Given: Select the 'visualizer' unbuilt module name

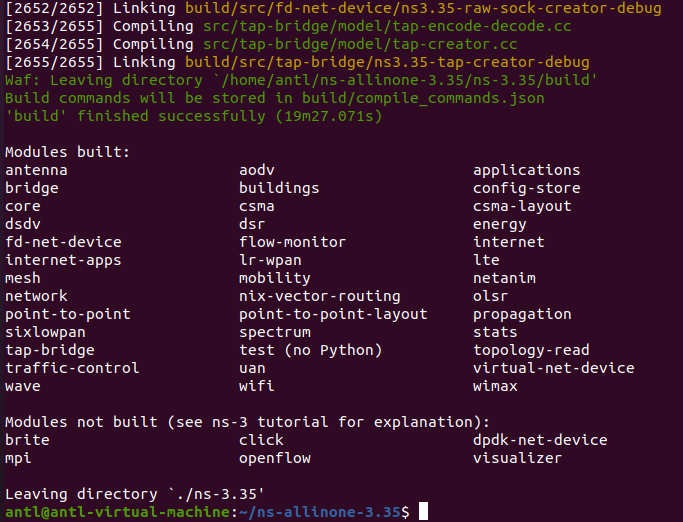Looking at the screenshot, I should point(517,458).
